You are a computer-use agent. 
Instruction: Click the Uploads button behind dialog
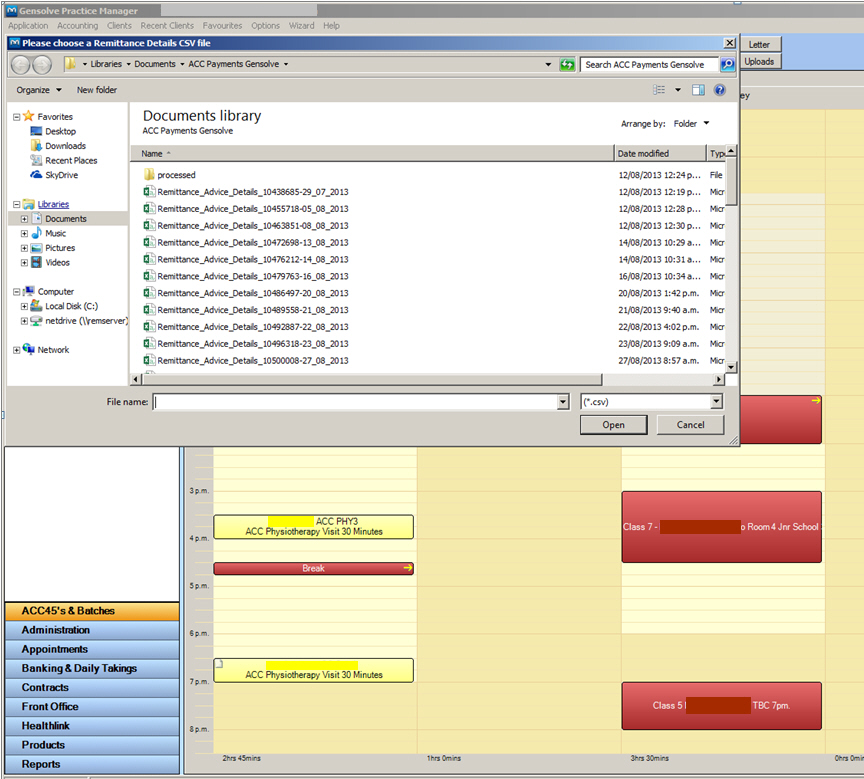(759, 62)
